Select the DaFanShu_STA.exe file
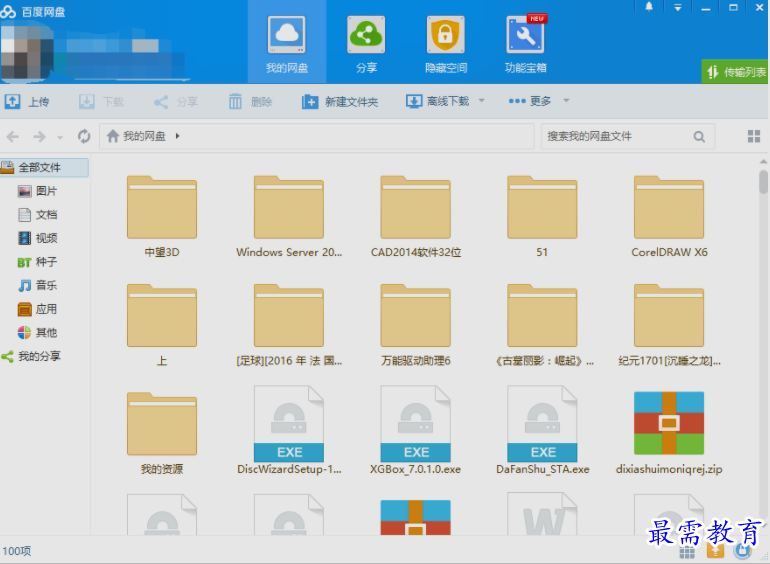 (x=542, y=430)
